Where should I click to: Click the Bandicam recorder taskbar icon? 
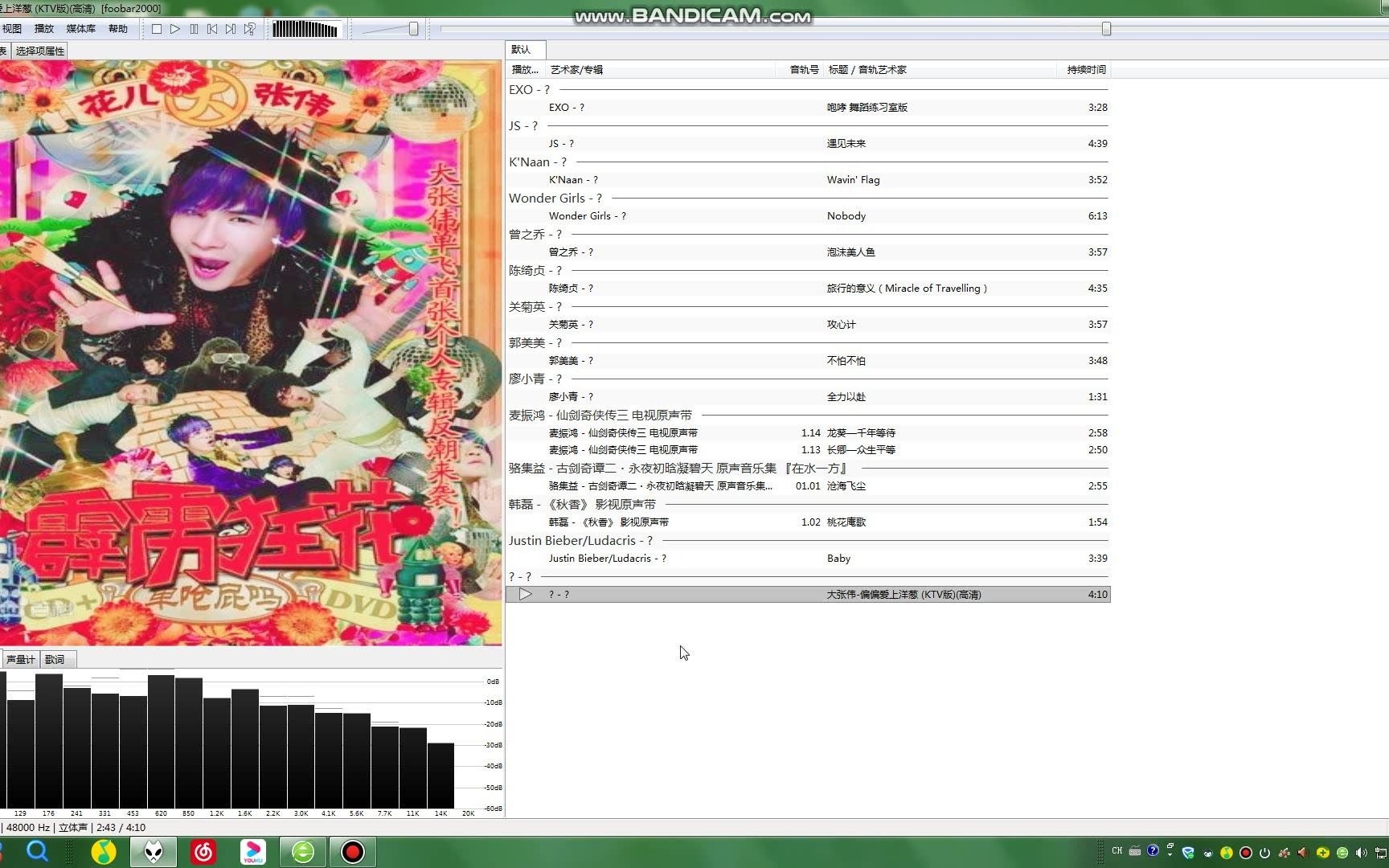[x=353, y=852]
